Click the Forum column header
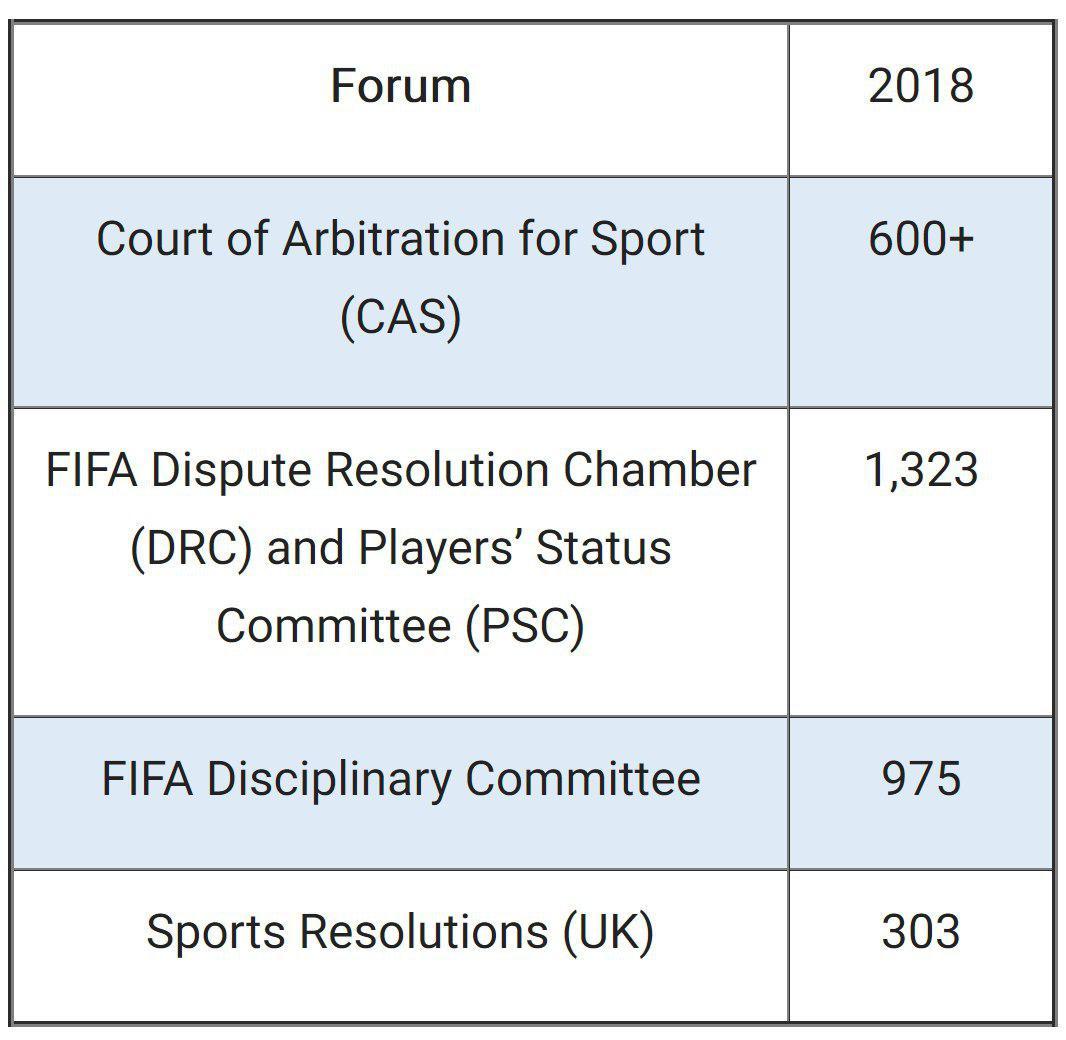Viewport: 1066px width, 1040px height. point(400,100)
